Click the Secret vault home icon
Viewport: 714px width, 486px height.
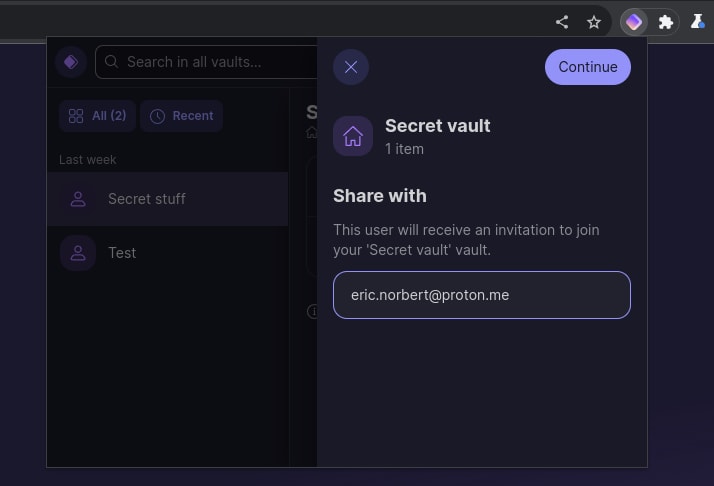(x=353, y=136)
